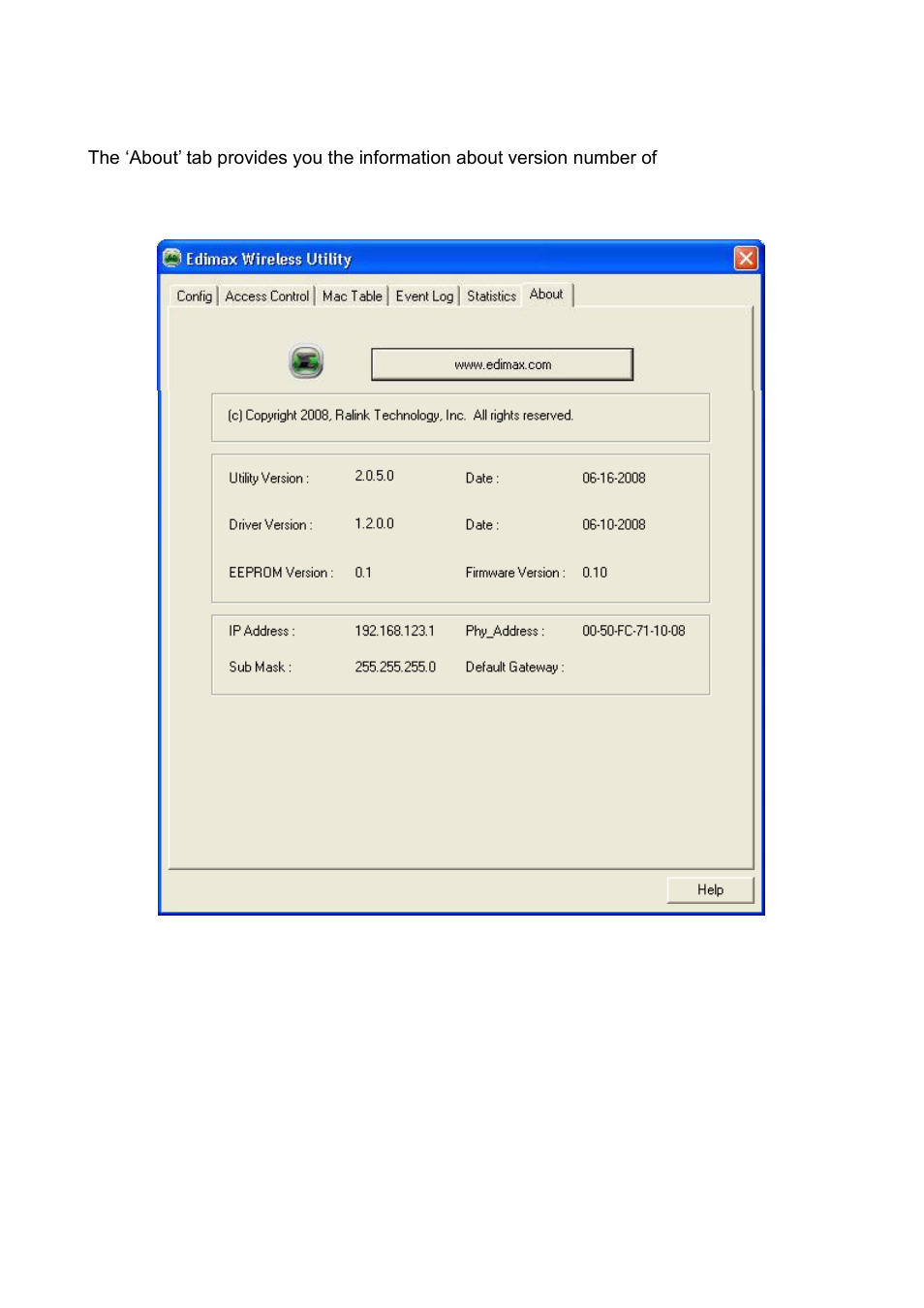Click IP address value 192.168.123.1

pyautogui.click(x=394, y=631)
